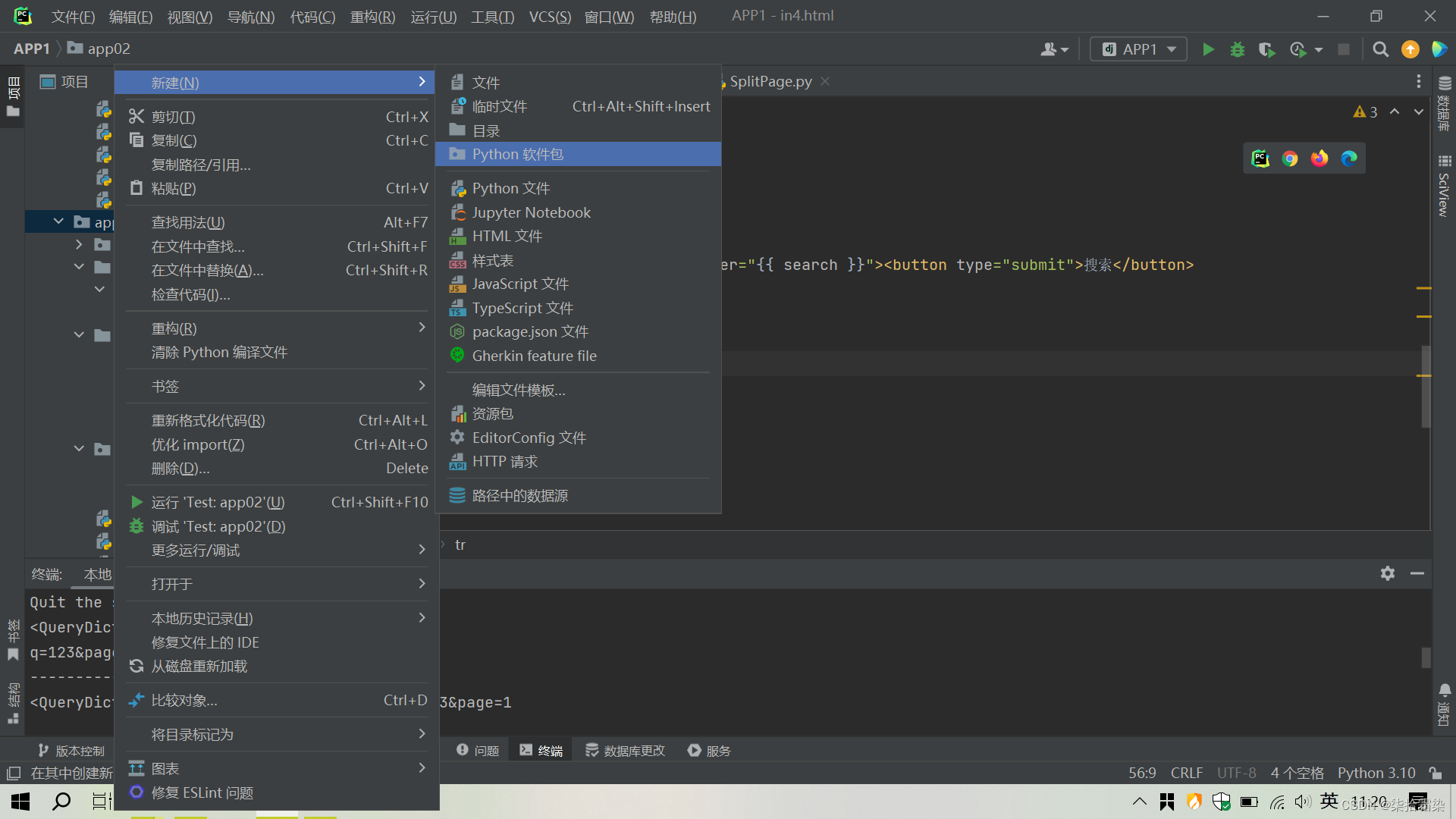Expand the profiler dropdown arrow in toolbar

coord(1317,49)
